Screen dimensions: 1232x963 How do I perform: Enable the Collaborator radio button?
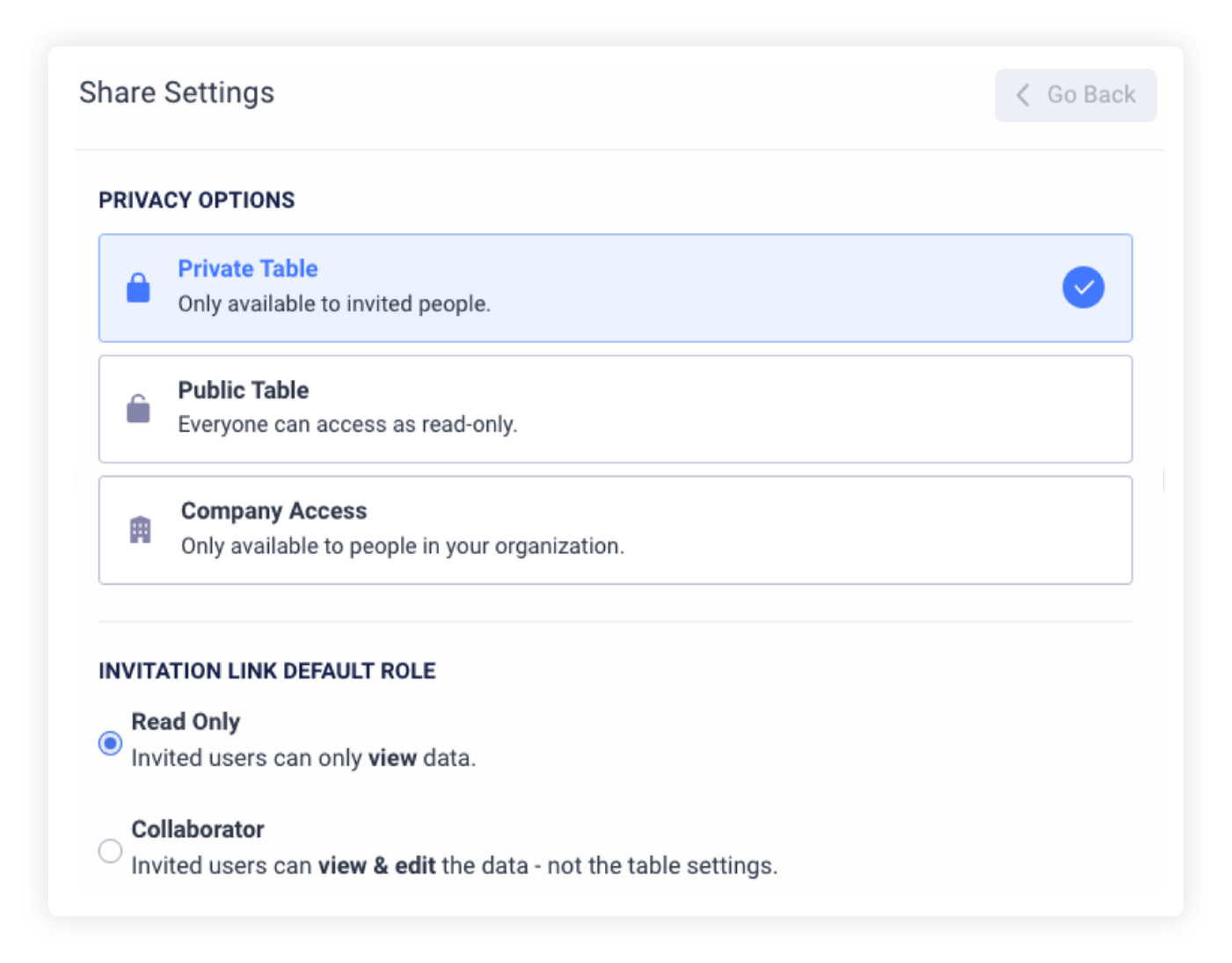tap(110, 850)
